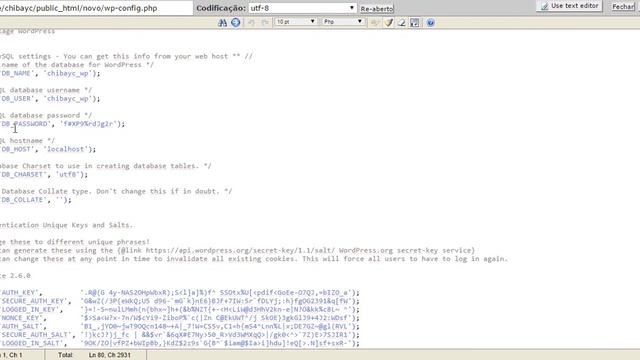
Task: Click the wp-config.php file path field
Action: click(96, 8)
